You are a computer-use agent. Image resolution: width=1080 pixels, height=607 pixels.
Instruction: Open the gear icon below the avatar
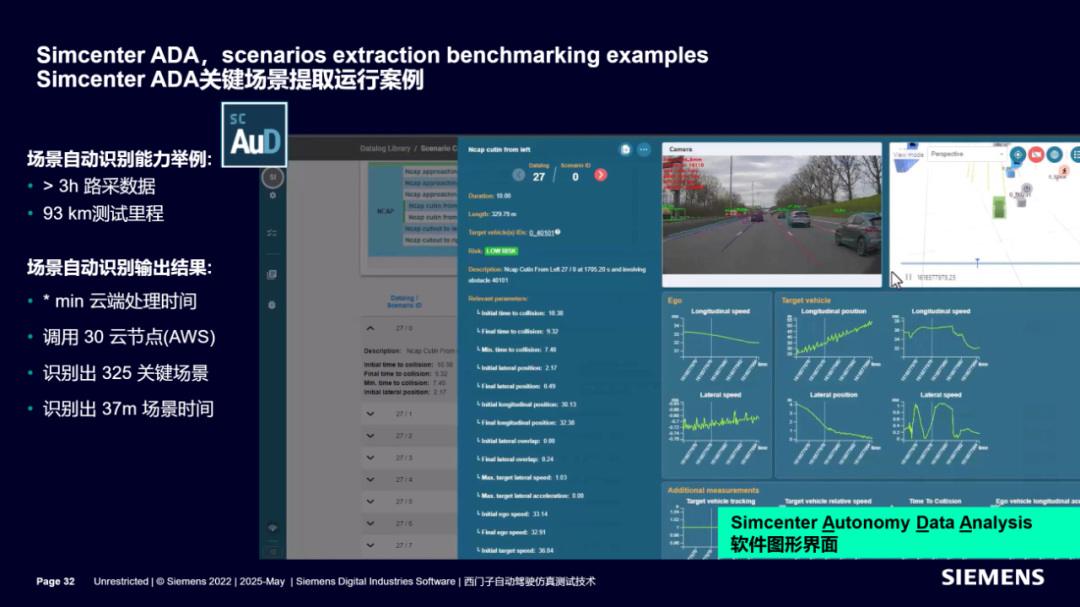click(x=273, y=196)
